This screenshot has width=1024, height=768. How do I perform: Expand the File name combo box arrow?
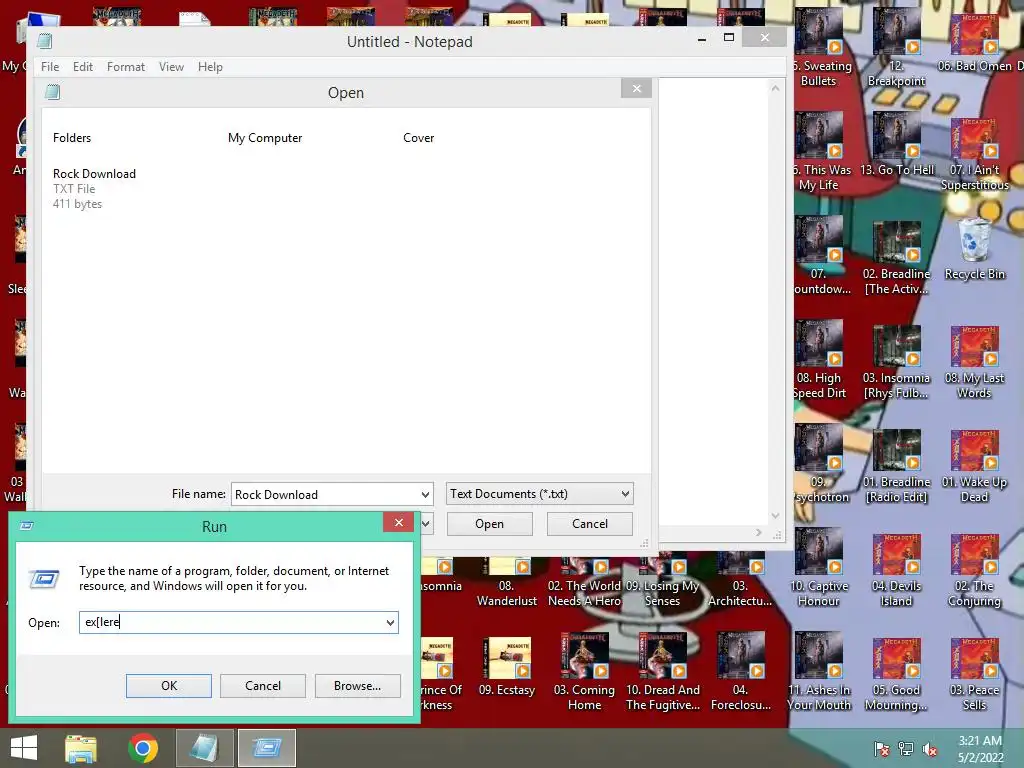click(425, 494)
